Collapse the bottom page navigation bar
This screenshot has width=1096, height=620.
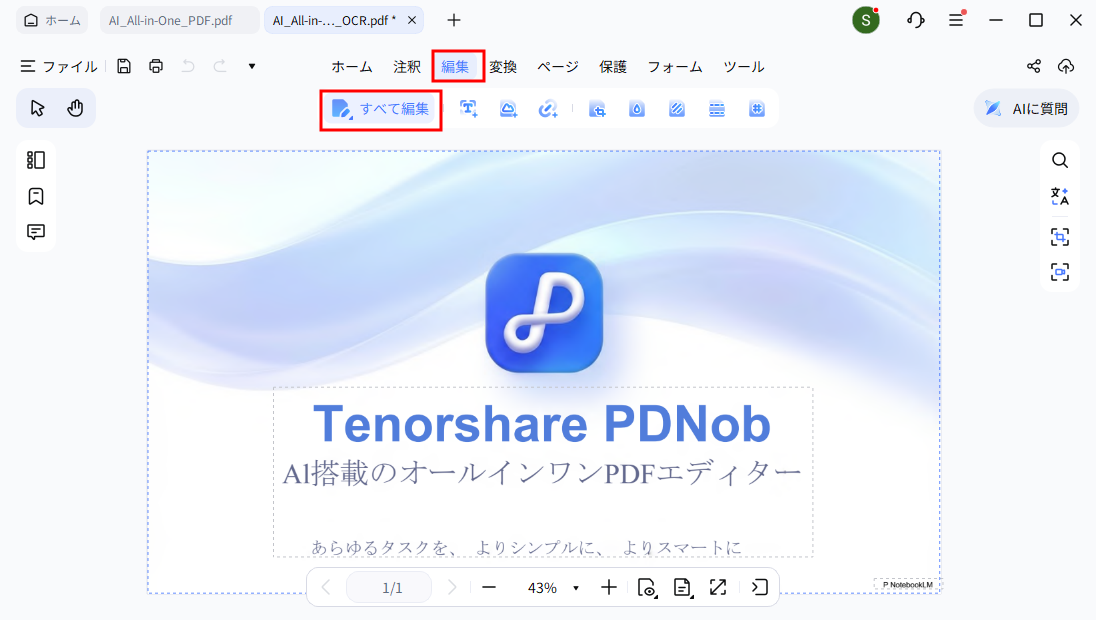pos(760,587)
